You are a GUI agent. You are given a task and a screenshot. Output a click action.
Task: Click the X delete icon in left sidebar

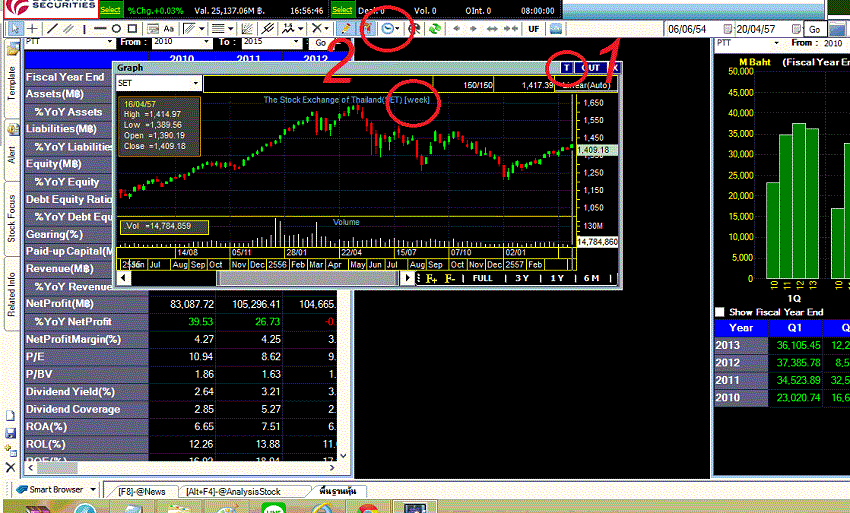coord(10,467)
